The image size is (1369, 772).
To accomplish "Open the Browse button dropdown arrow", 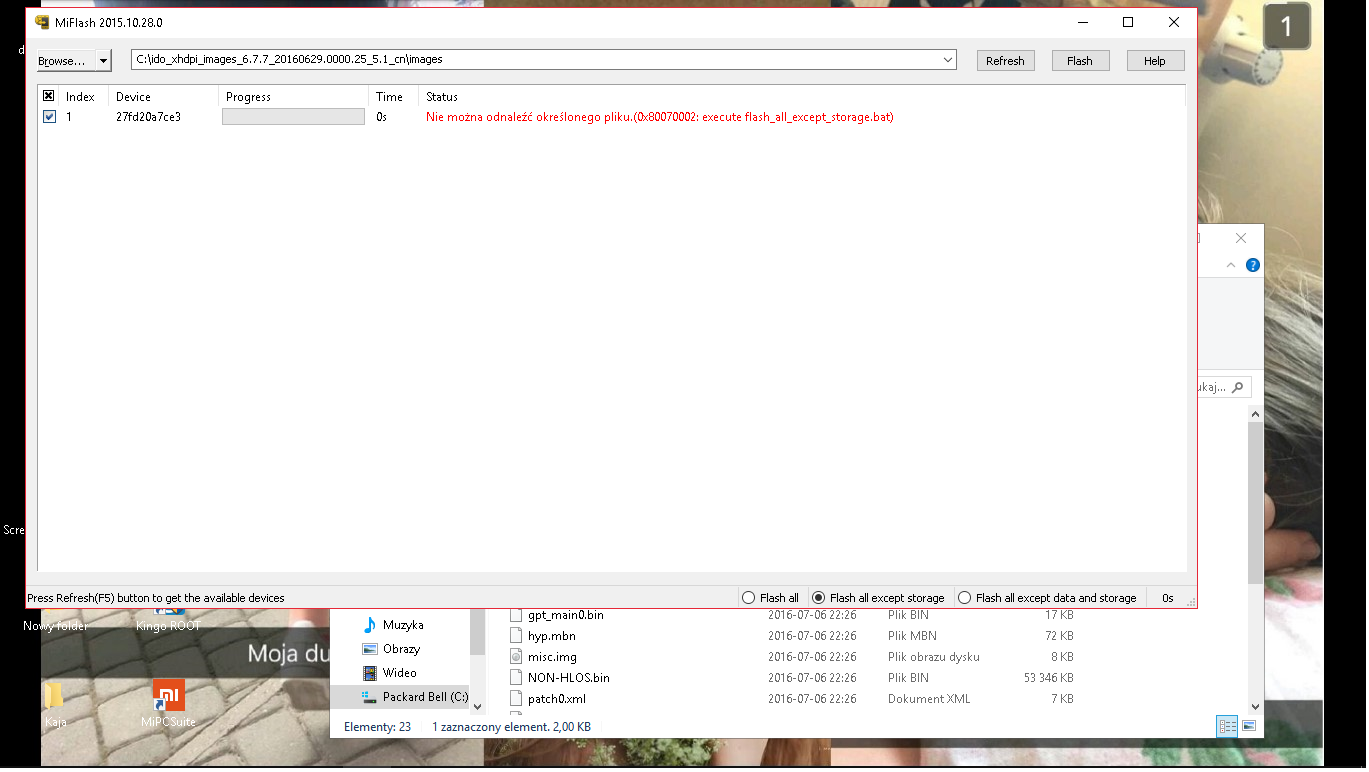I will (x=104, y=61).
